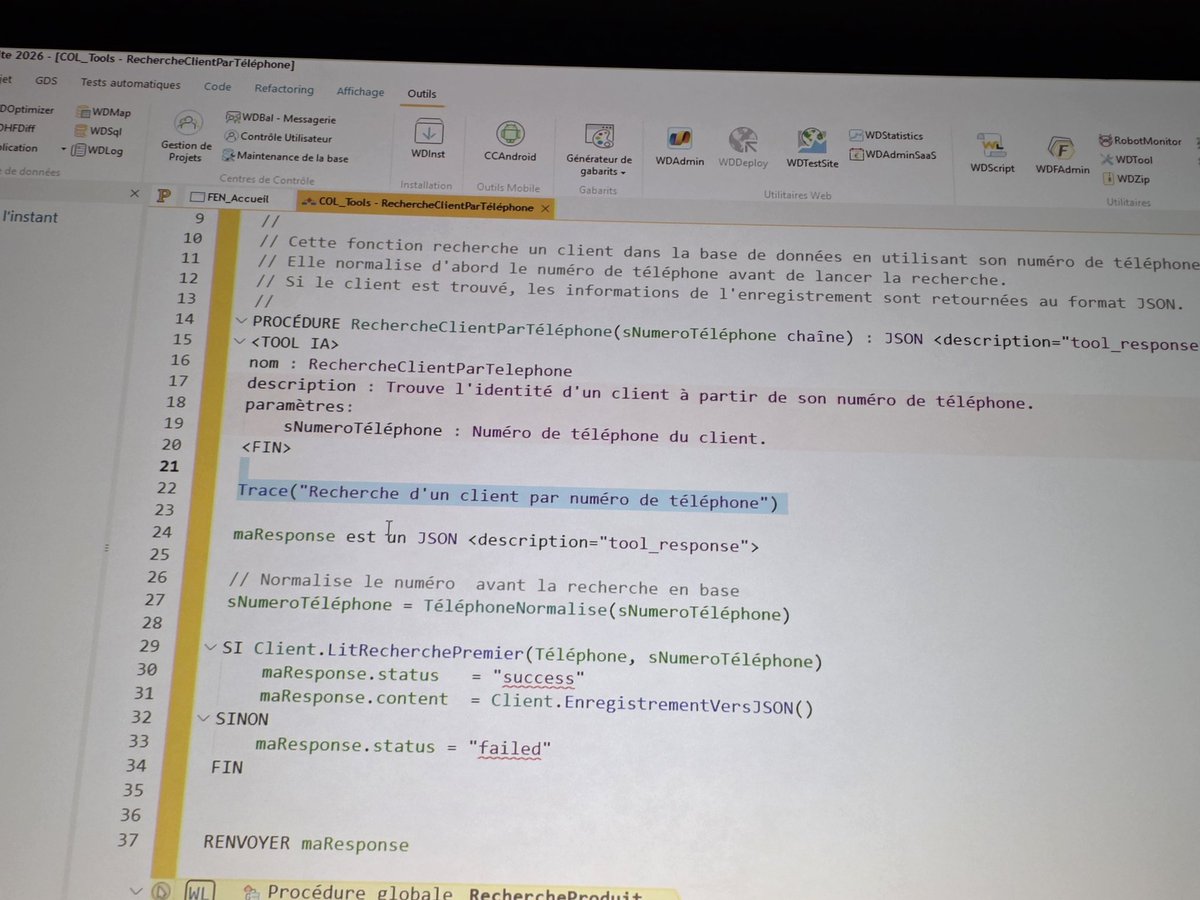Screen dimensions: 1200x900
Task: Collapse the TOOL IA block
Action: pos(239,342)
